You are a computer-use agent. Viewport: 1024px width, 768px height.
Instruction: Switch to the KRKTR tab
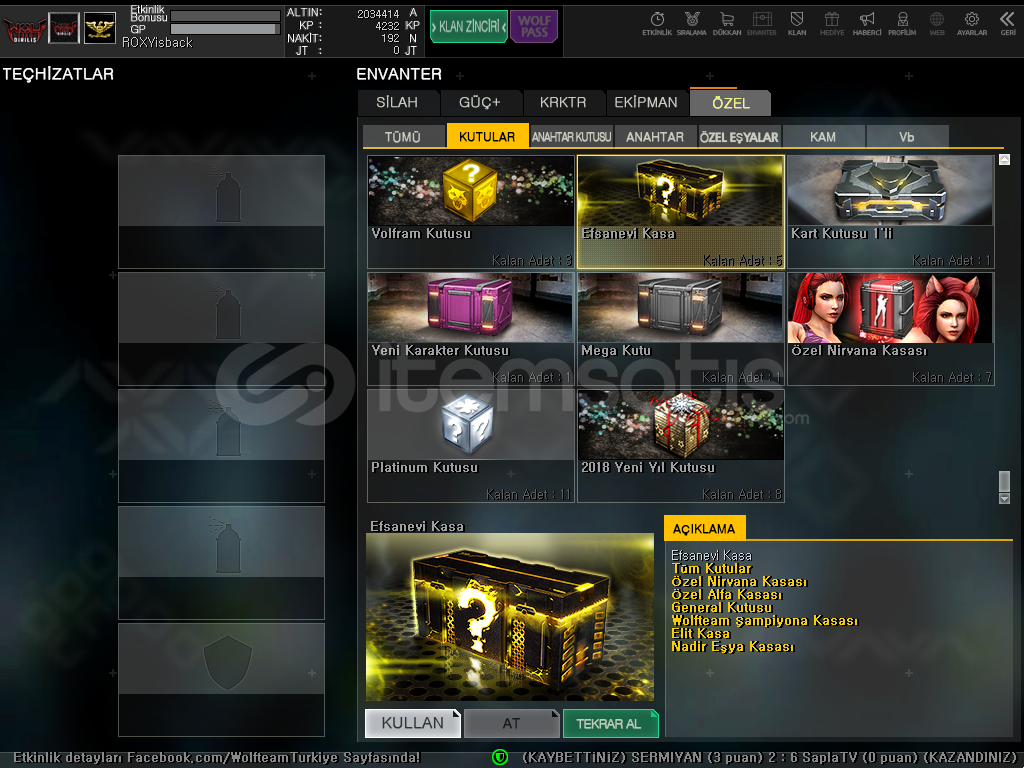(563, 103)
